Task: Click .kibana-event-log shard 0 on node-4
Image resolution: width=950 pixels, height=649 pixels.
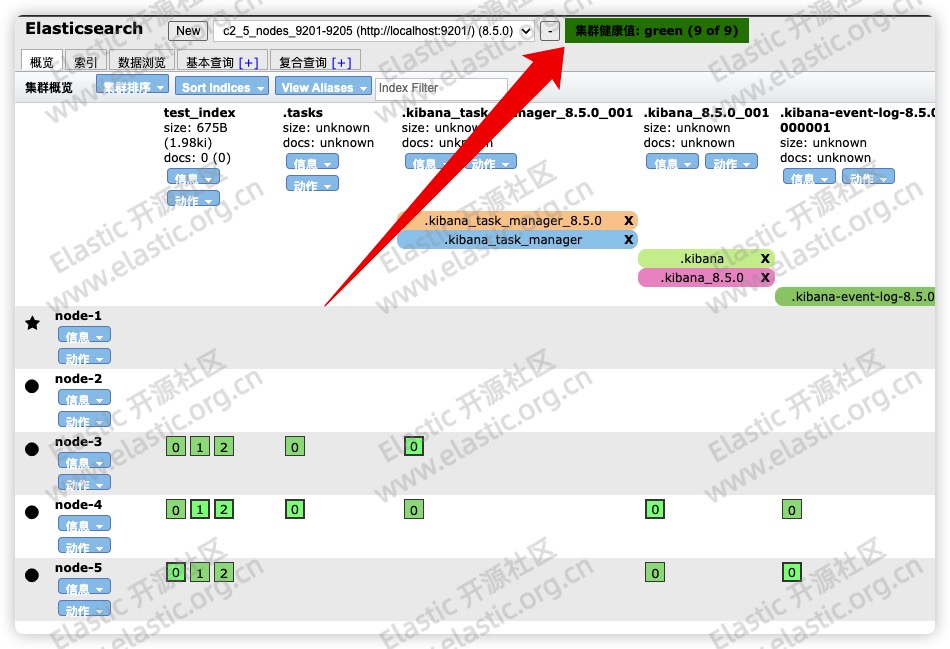Action: pos(791,510)
